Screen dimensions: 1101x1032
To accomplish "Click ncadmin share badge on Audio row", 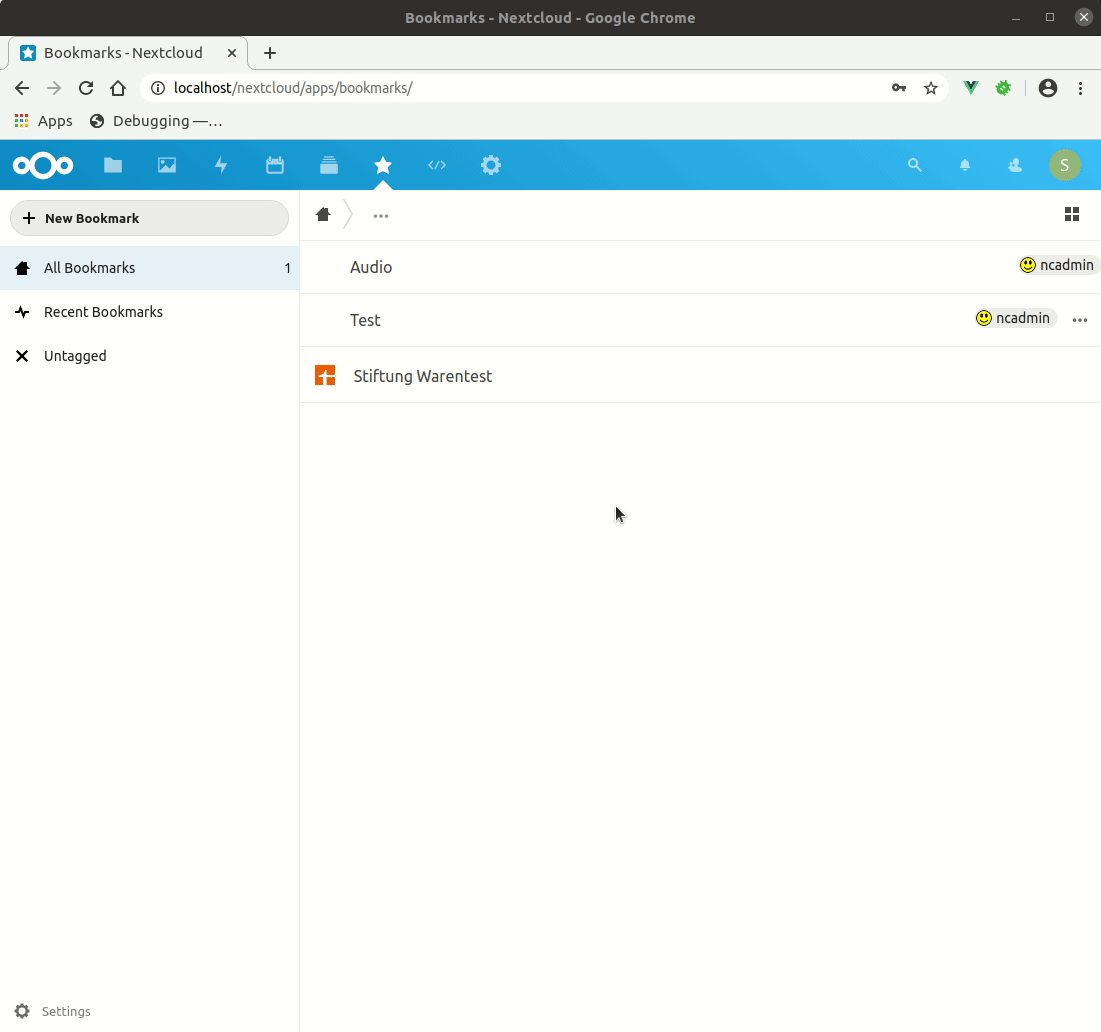I will point(1059,265).
